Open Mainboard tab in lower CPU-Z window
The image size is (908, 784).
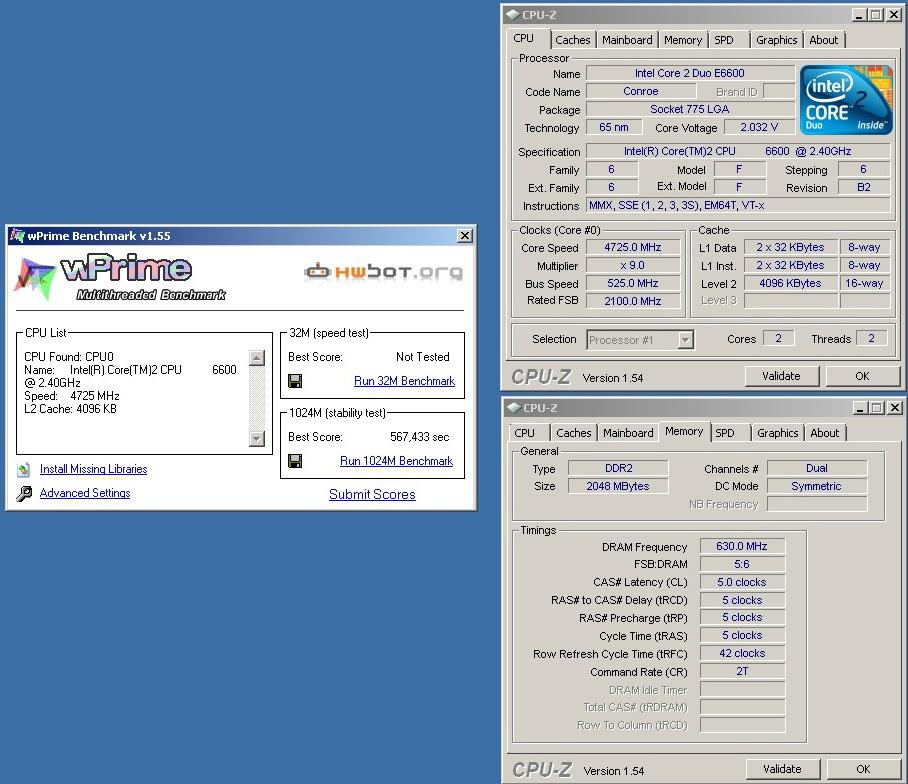[628, 433]
